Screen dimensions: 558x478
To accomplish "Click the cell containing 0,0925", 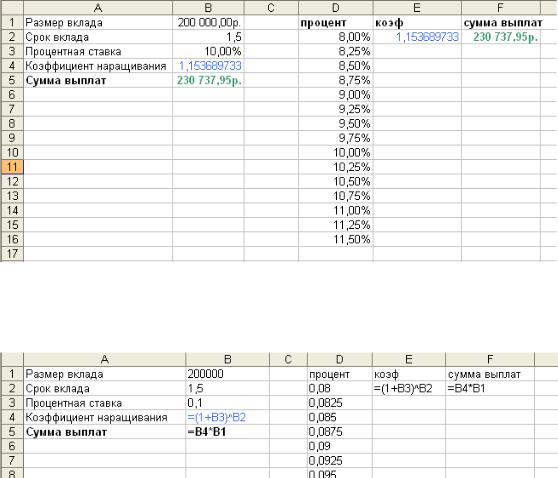I will pyautogui.click(x=339, y=461).
